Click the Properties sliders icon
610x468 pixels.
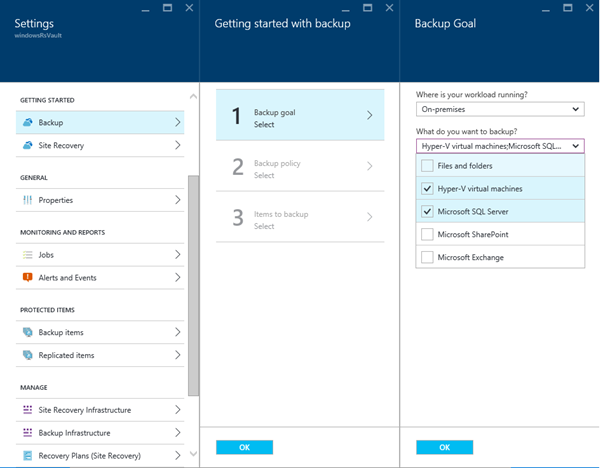tap(28, 200)
